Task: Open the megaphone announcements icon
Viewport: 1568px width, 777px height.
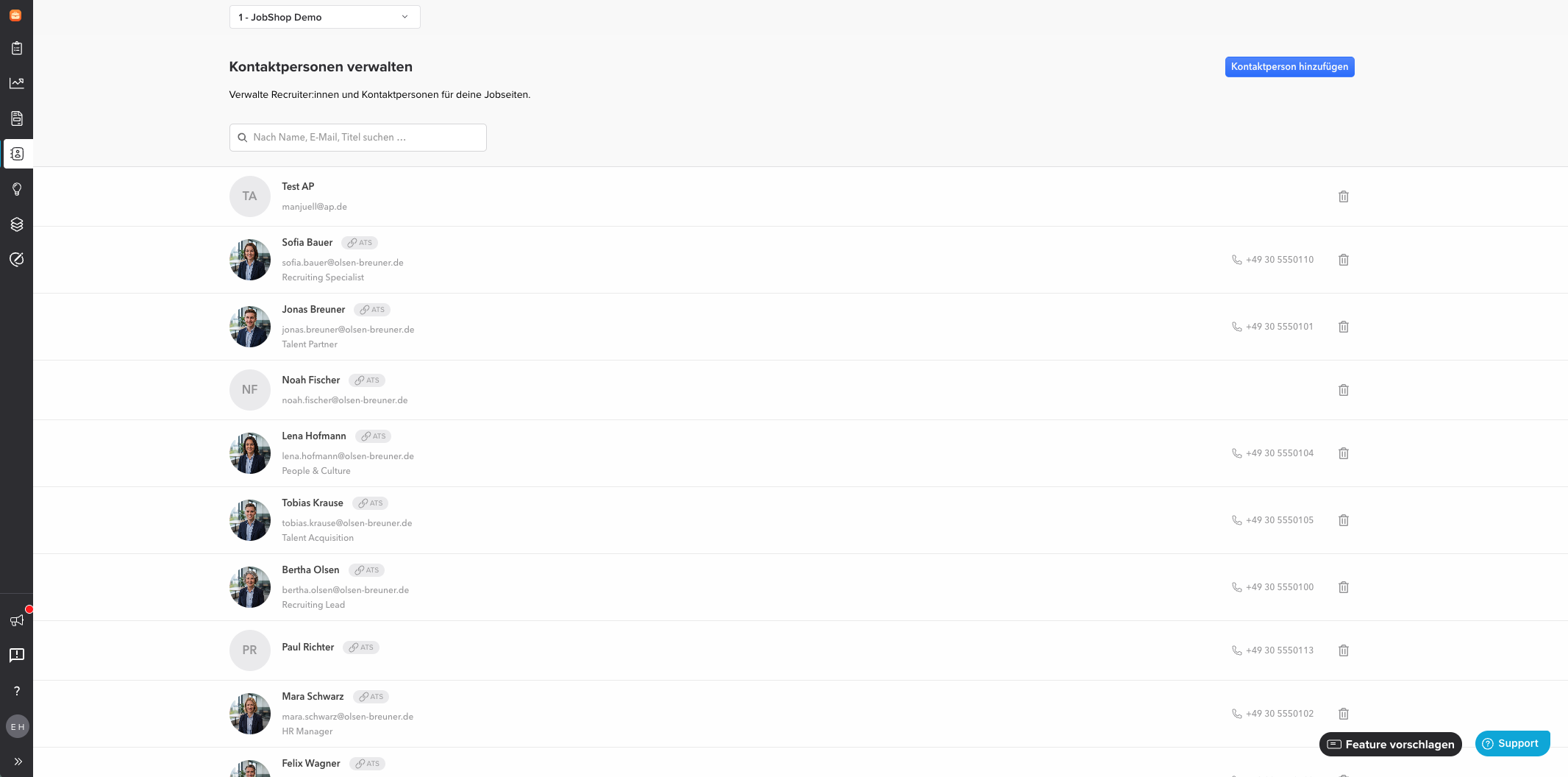Action: (16, 620)
